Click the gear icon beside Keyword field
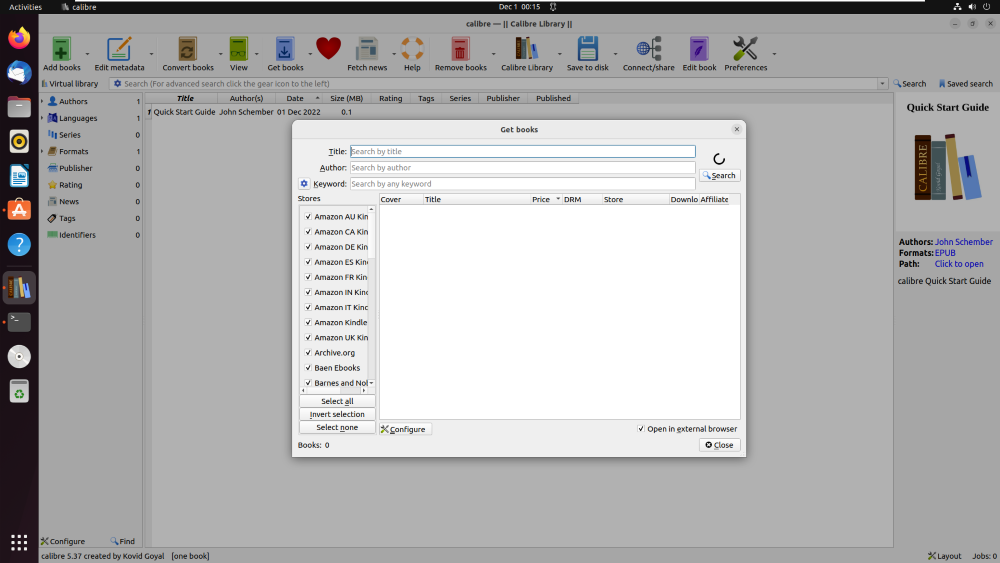Screen dimensions: 1000x563 (304, 184)
